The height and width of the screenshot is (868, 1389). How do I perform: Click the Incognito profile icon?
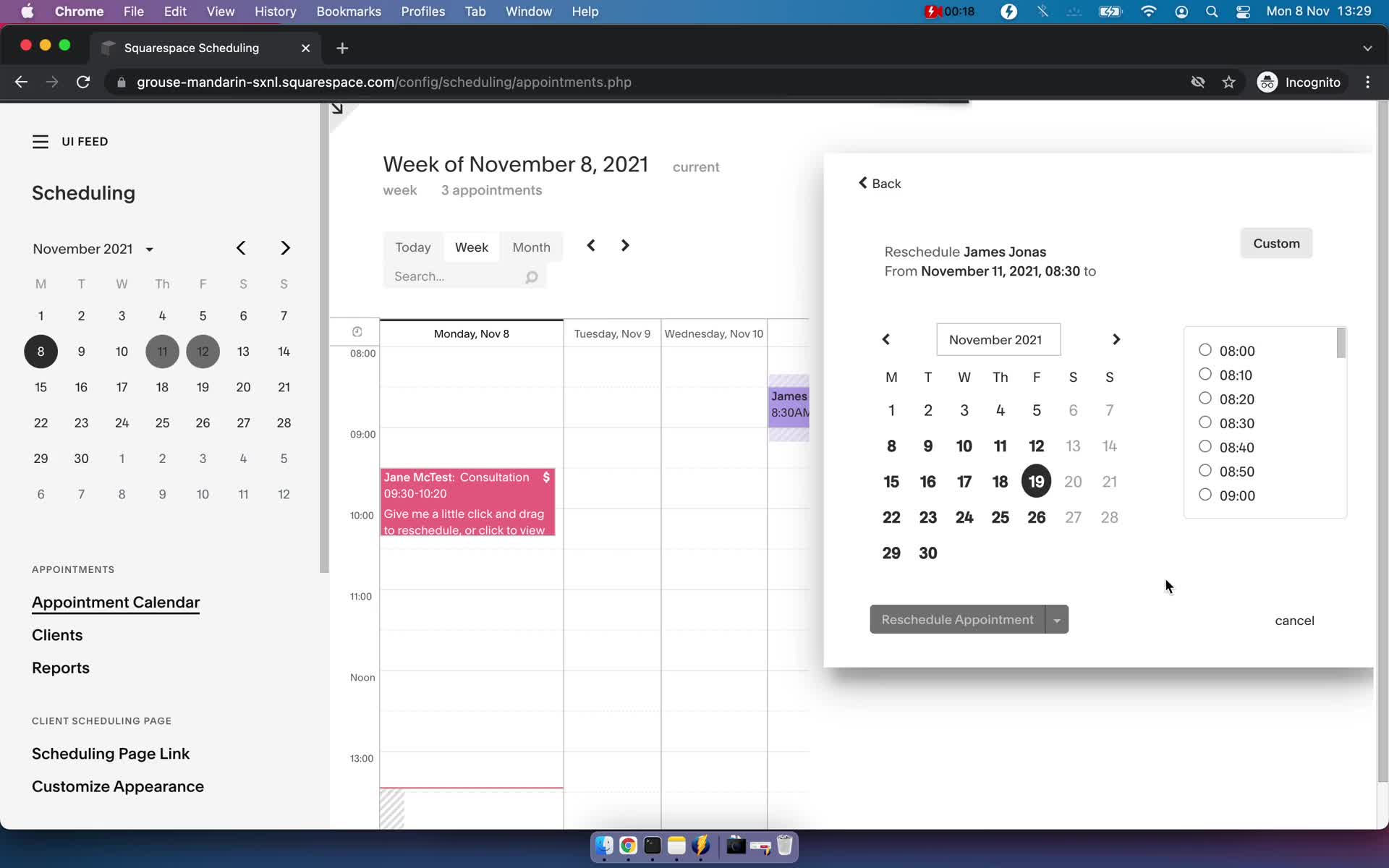1267,82
